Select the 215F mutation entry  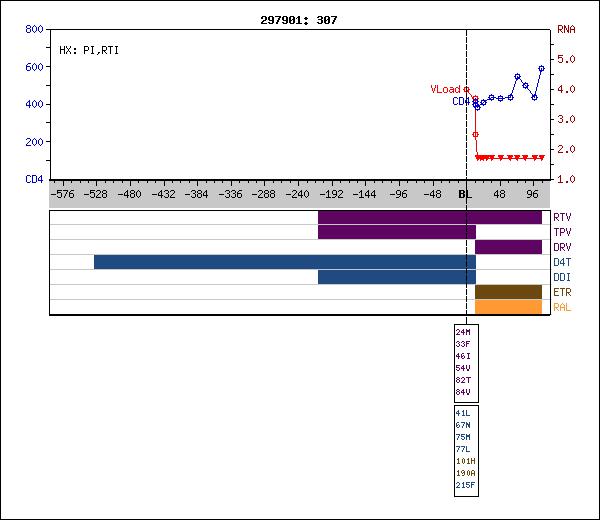pos(466,485)
